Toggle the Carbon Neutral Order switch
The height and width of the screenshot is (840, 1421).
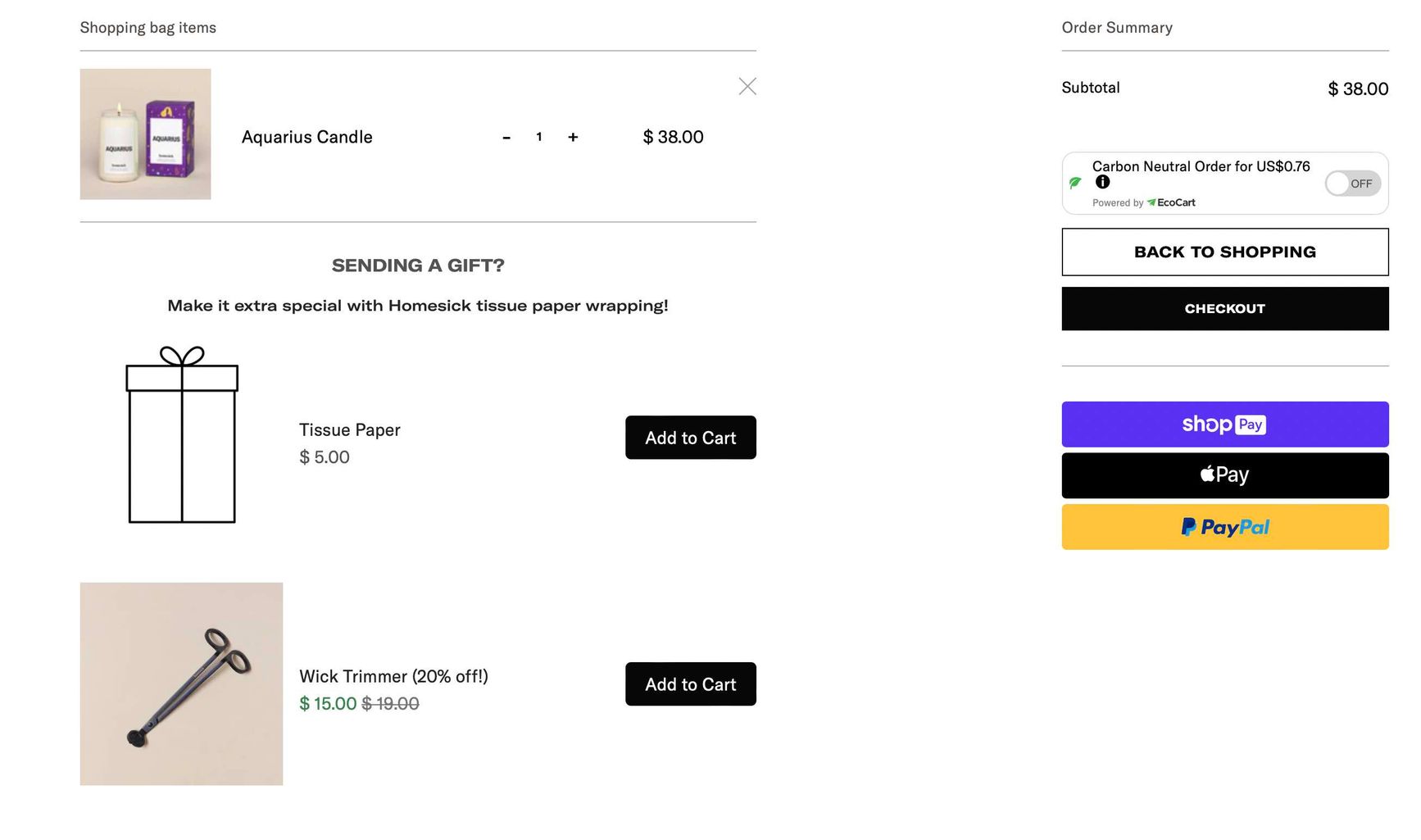pyautogui.click(x=1352, y=184)
